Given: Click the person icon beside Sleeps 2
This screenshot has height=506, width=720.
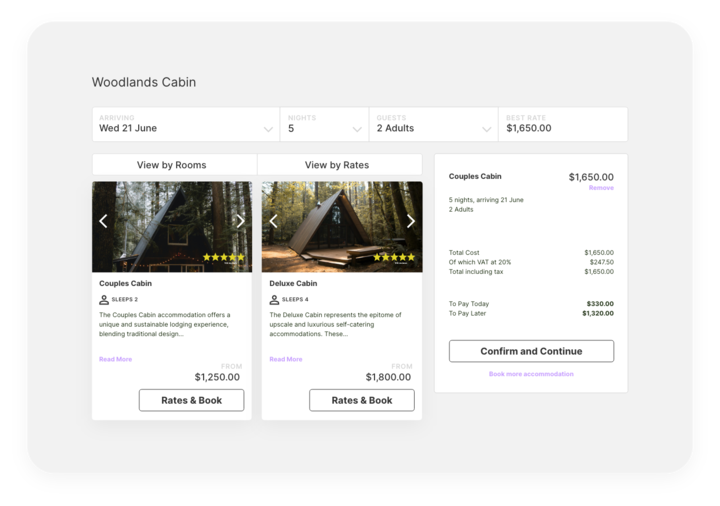Looking at the screenshot, I should point(104,299).
